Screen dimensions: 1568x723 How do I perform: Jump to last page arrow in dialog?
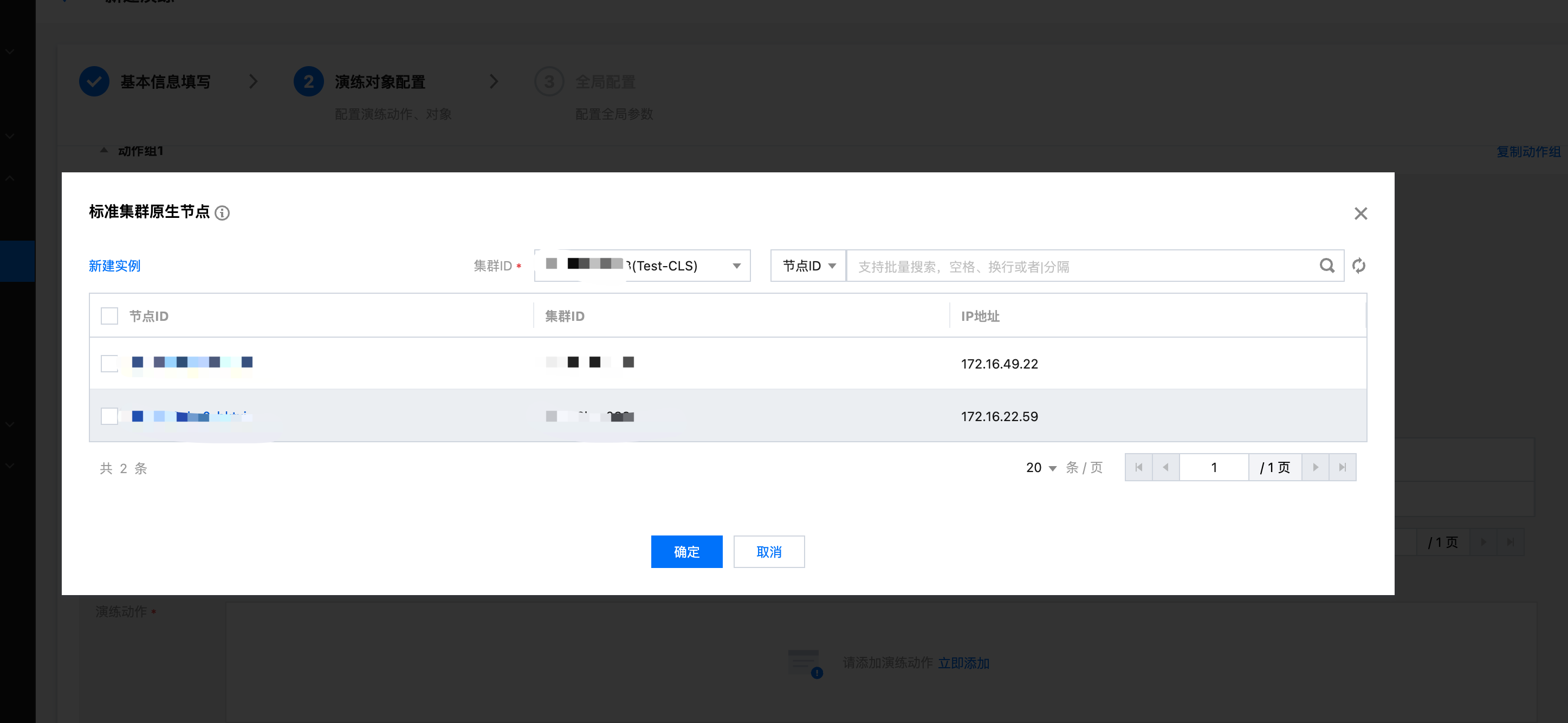(1342, 467)
